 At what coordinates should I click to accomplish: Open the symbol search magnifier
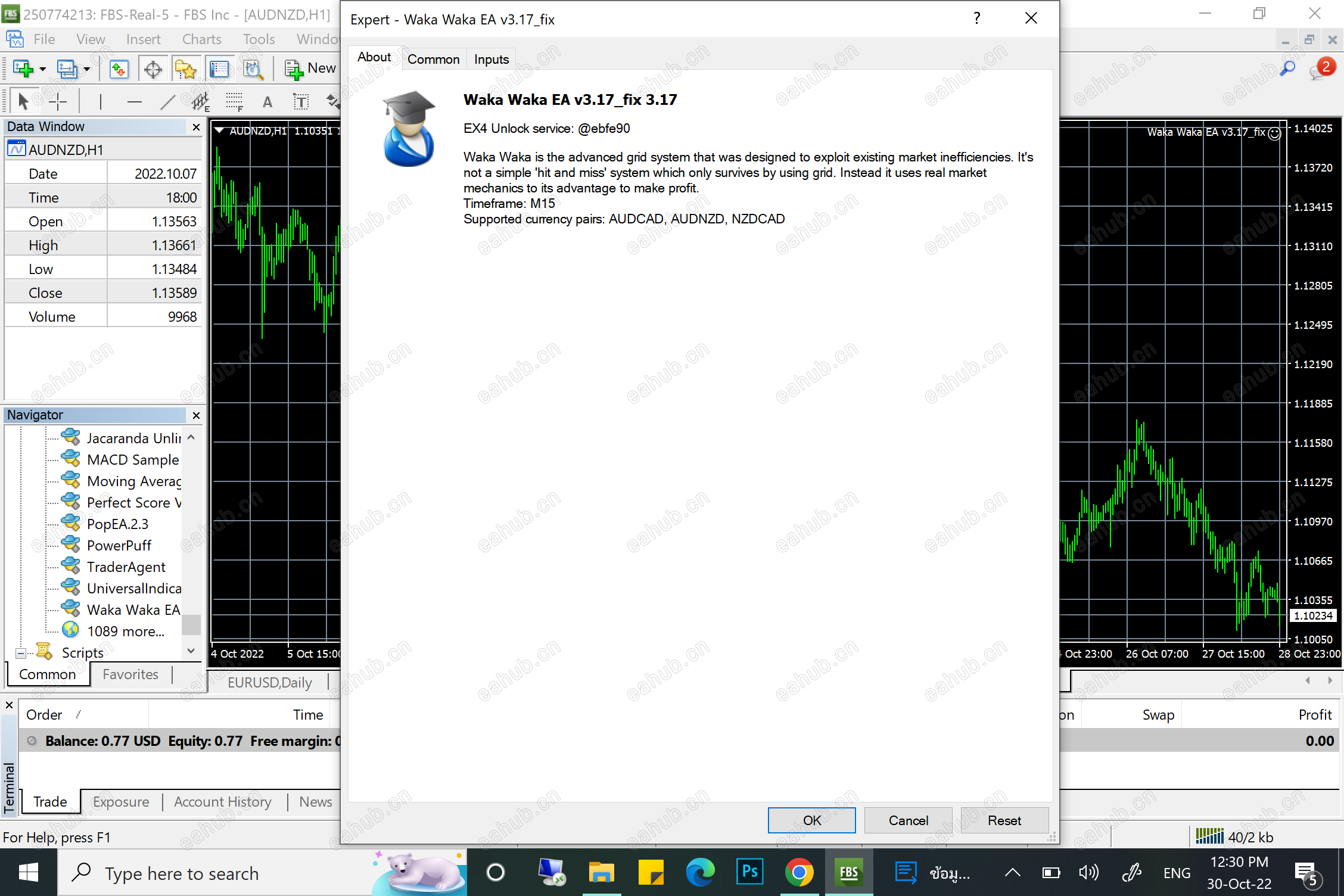coord(1287,68)
